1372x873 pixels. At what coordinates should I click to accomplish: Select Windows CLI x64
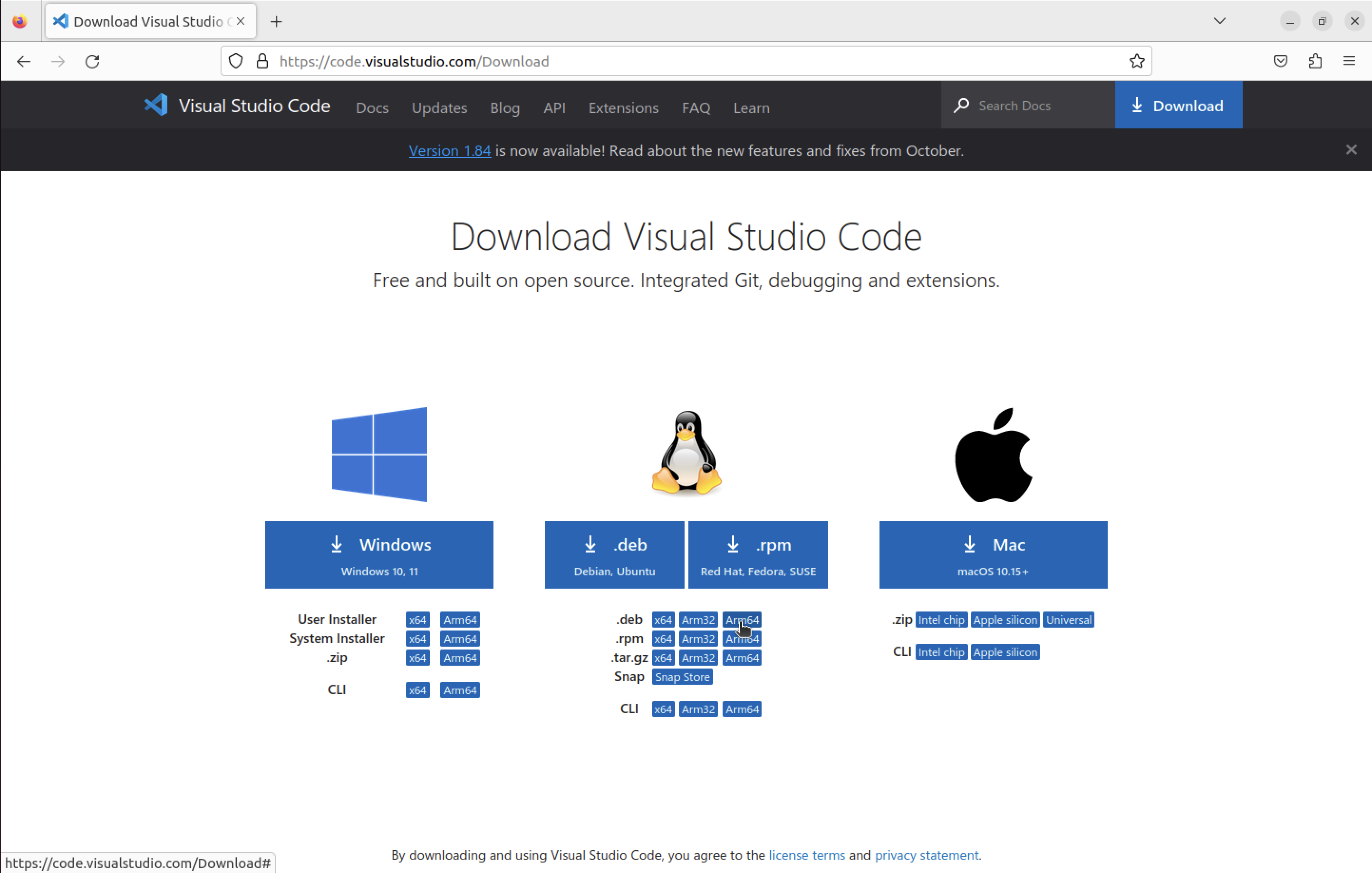[x=418, y=690]
